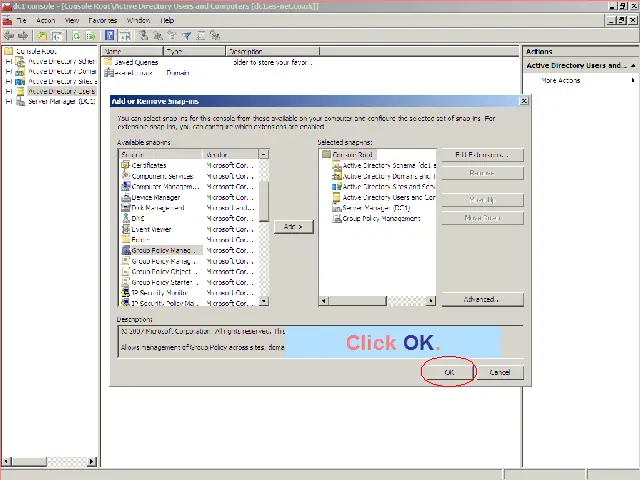Screen dimensions: 640x480
Task: Click the Remove button
Action: click(482, 173)
